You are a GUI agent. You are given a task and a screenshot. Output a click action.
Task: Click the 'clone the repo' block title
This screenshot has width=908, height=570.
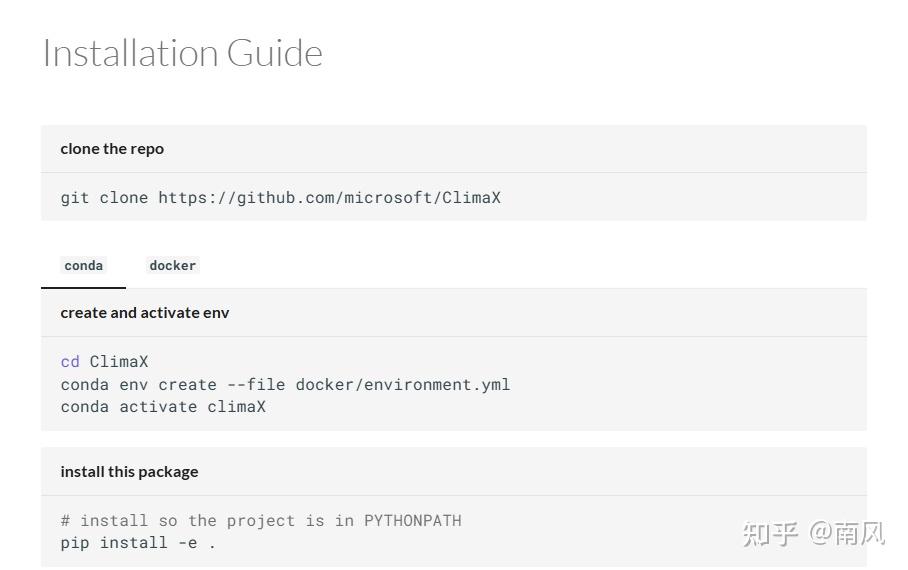112,149
